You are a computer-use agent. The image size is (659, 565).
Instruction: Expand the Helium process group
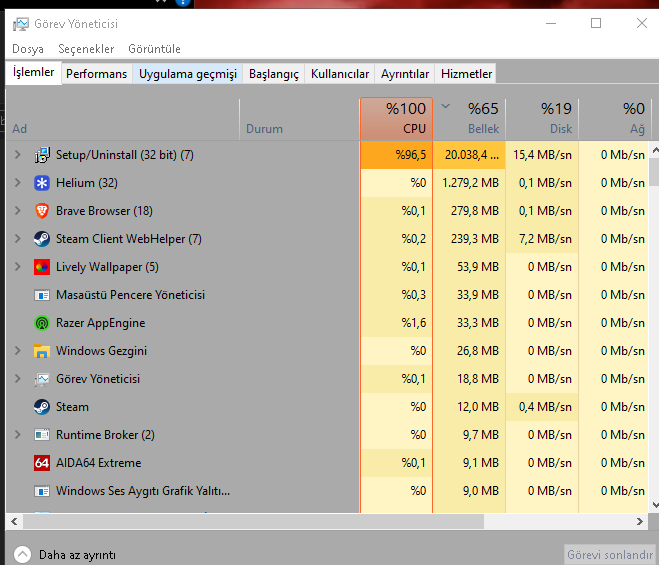click(18, 183)
